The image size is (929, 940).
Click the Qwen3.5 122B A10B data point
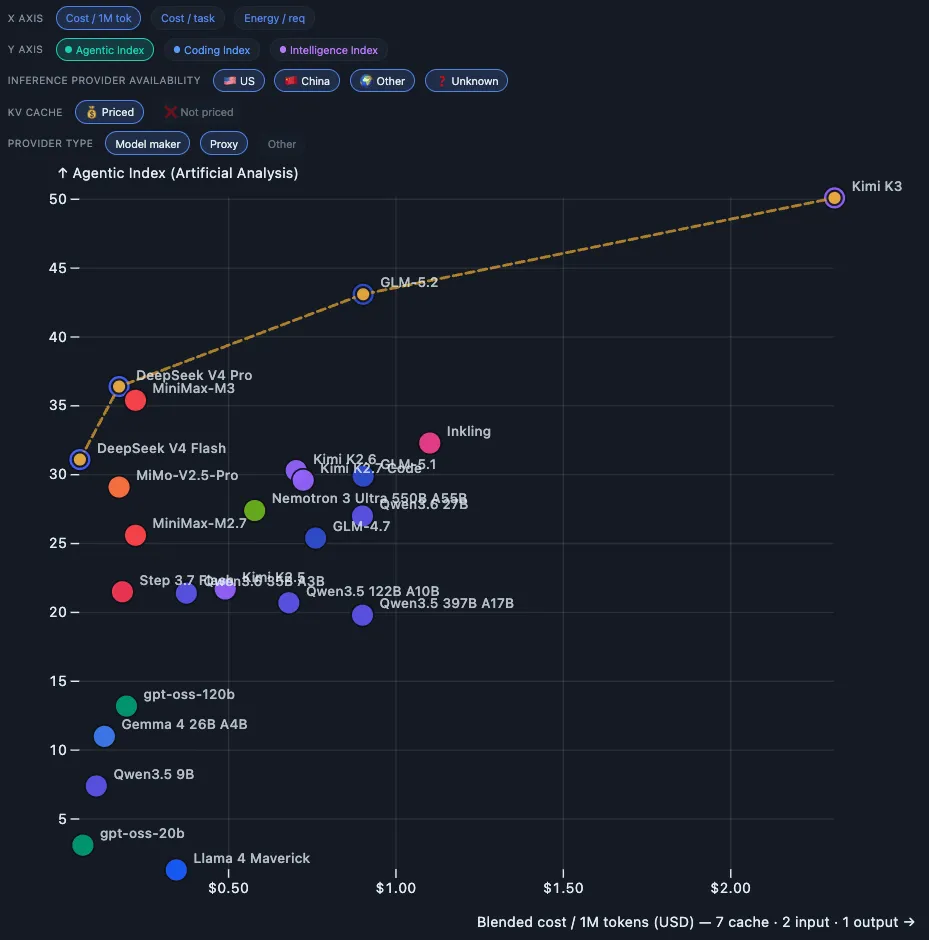point(289,602)
